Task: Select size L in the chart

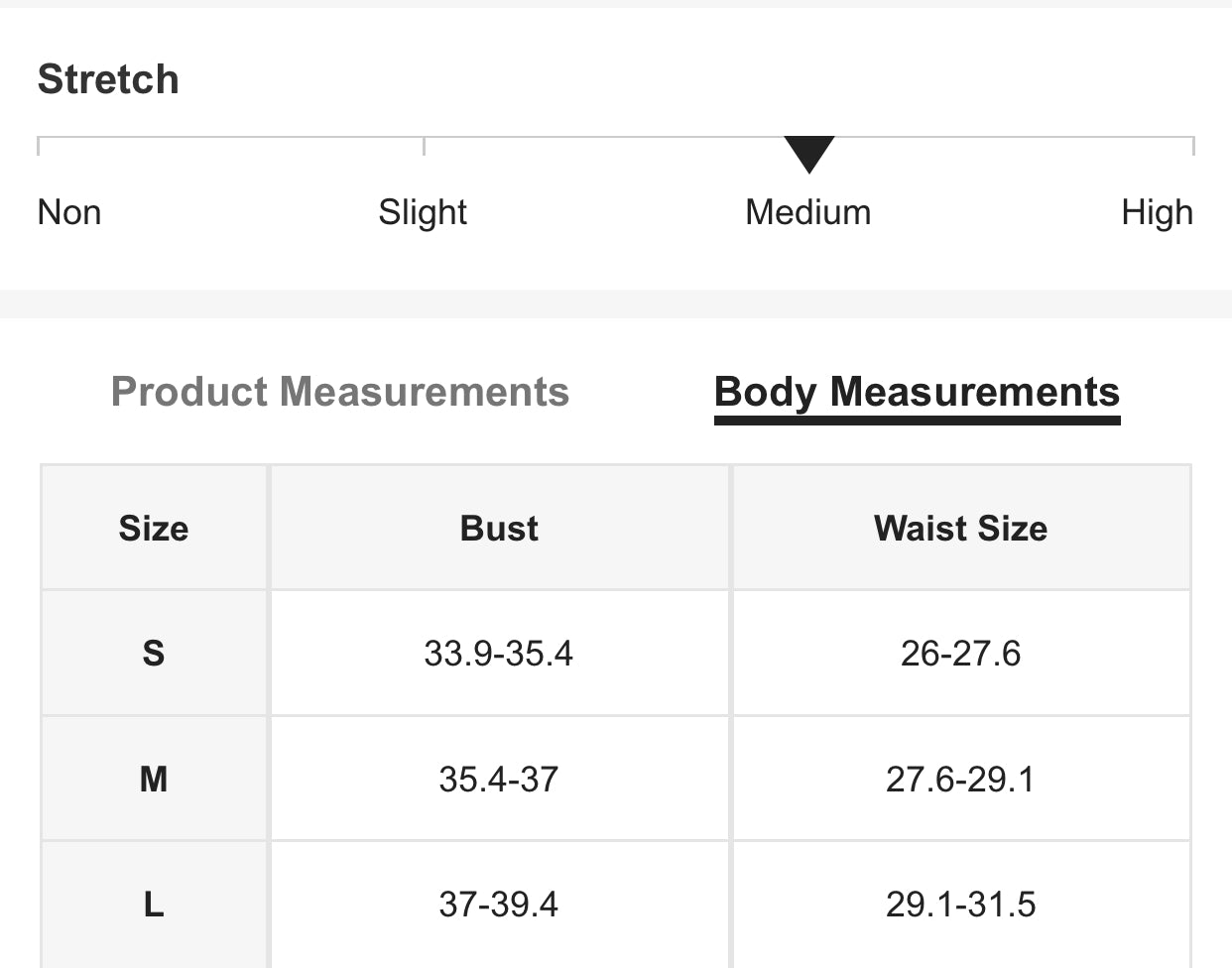Action: tap(154, 905)
